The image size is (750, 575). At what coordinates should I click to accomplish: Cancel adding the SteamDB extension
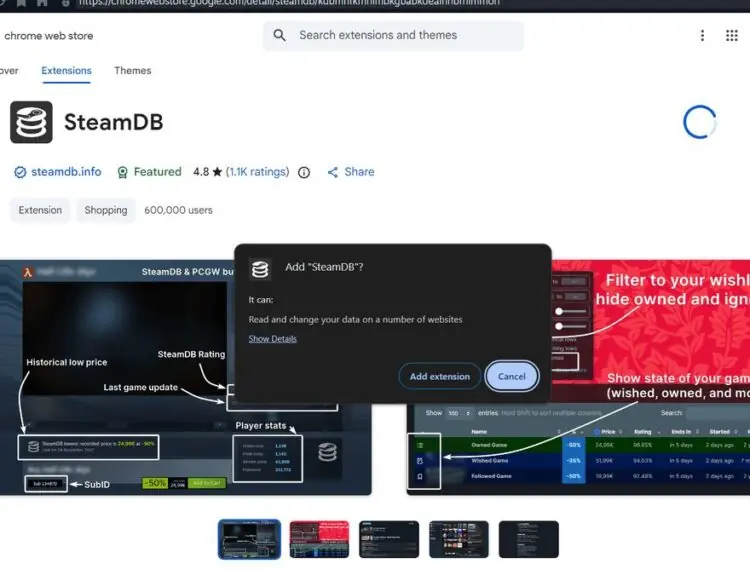coord(511,376)
